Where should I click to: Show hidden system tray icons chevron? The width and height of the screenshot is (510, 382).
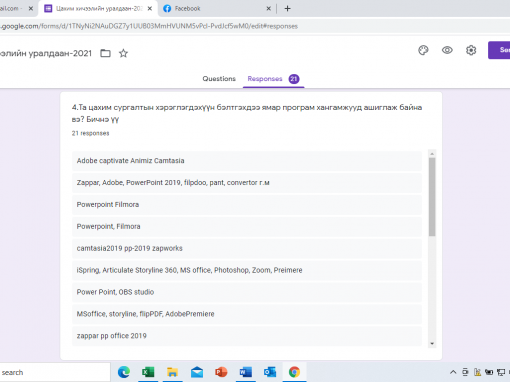(x=453, y=372)
